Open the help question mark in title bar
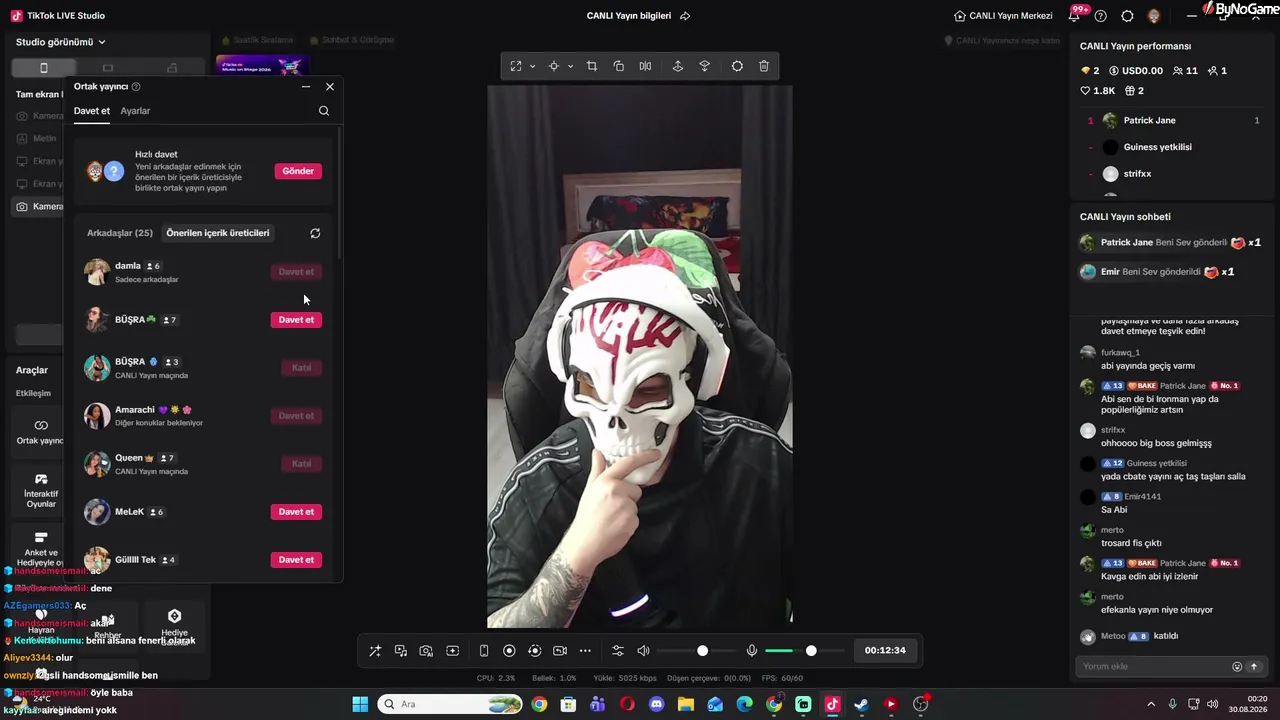Viewport: 1280px width, 720px height. click(x=1101, y=16)
